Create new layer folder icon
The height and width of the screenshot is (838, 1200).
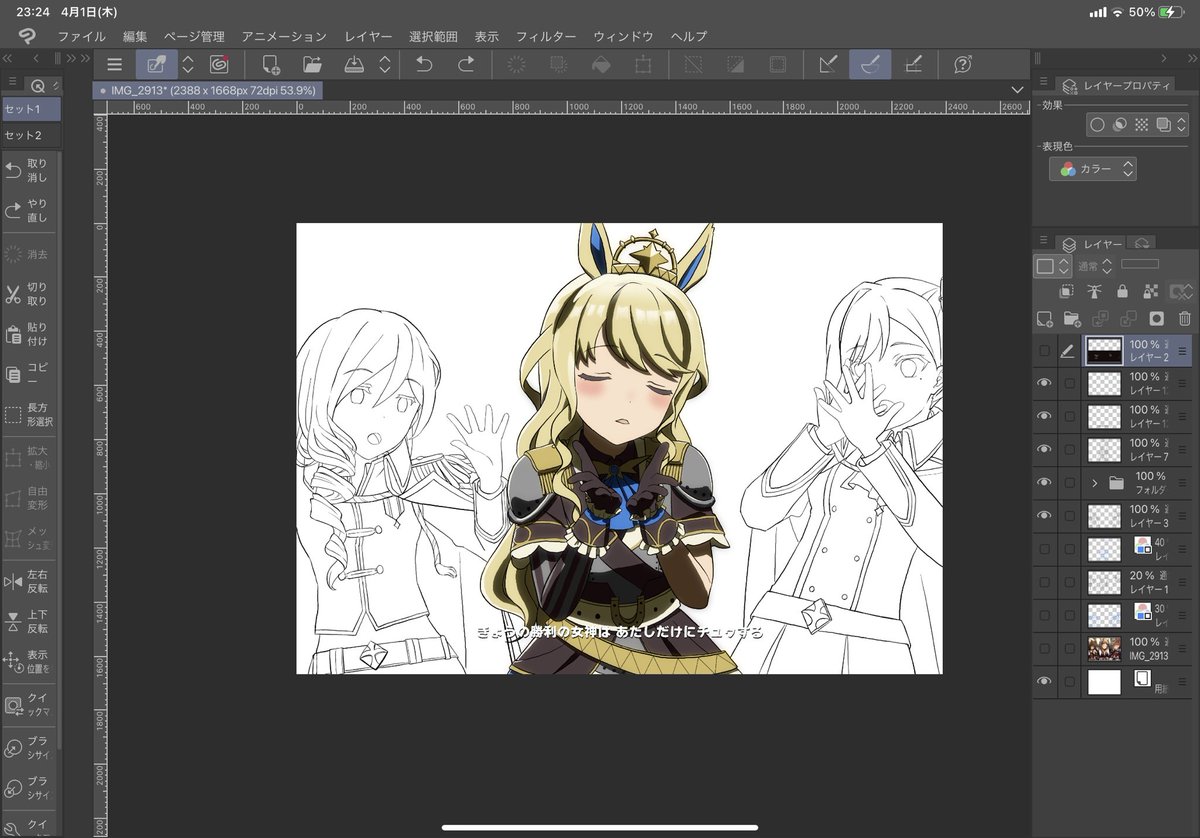(x=1072, y=319)
